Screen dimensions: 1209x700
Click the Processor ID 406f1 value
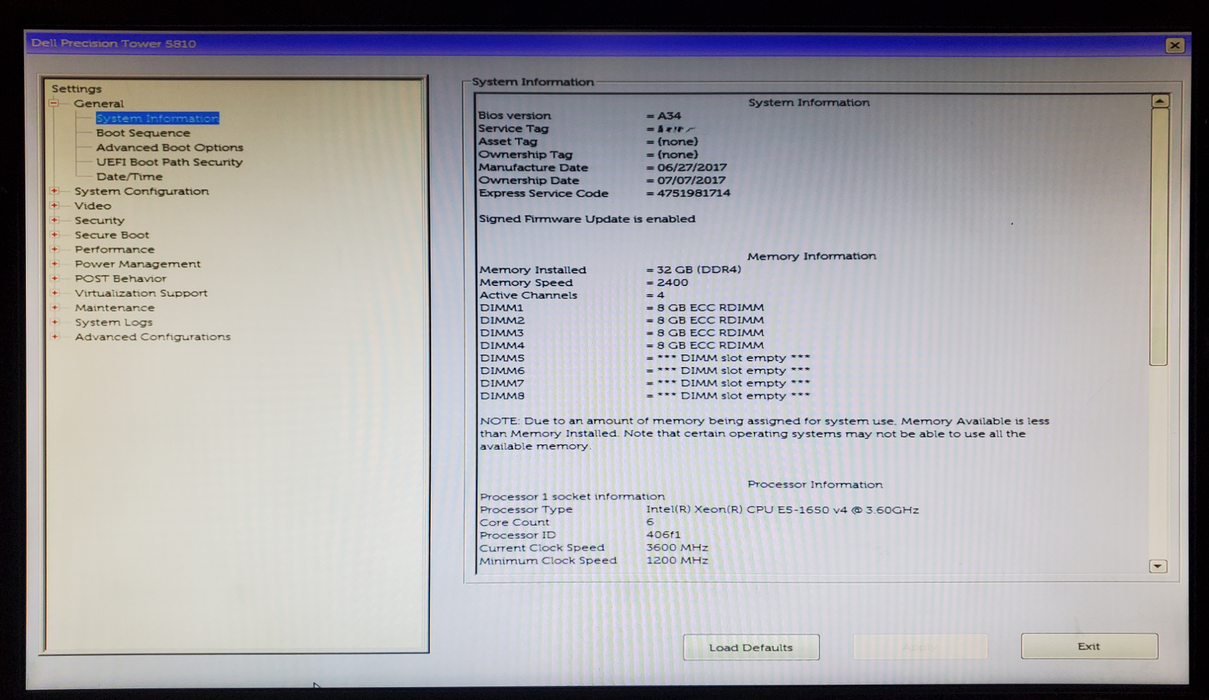click(x=663, y=535)
